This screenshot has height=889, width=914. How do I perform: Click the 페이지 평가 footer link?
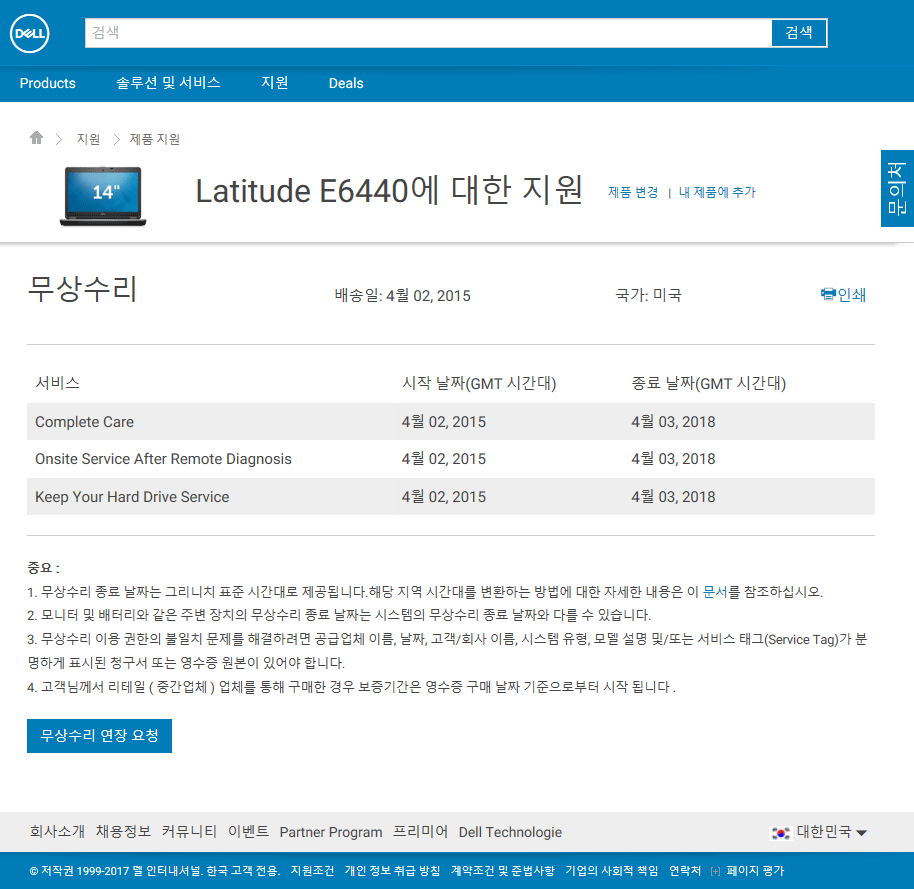[755, 871]
